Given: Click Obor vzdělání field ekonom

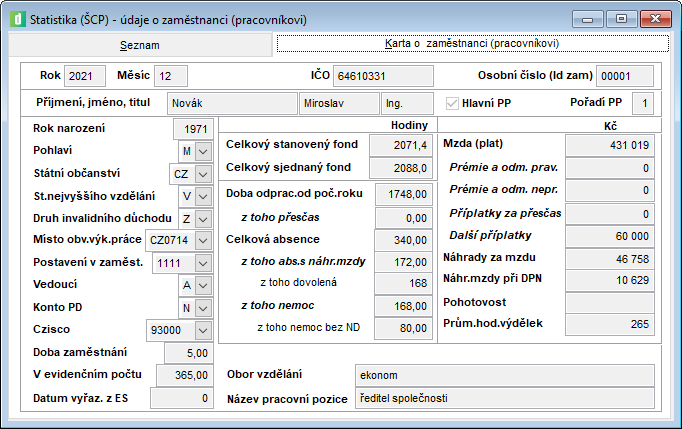Looking at the screenshot, I should coord(505,375).
